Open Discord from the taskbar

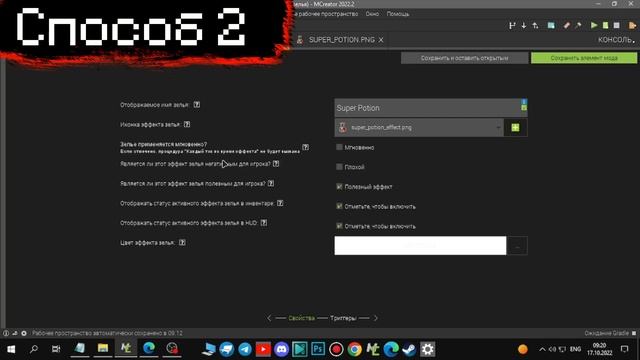281,349
